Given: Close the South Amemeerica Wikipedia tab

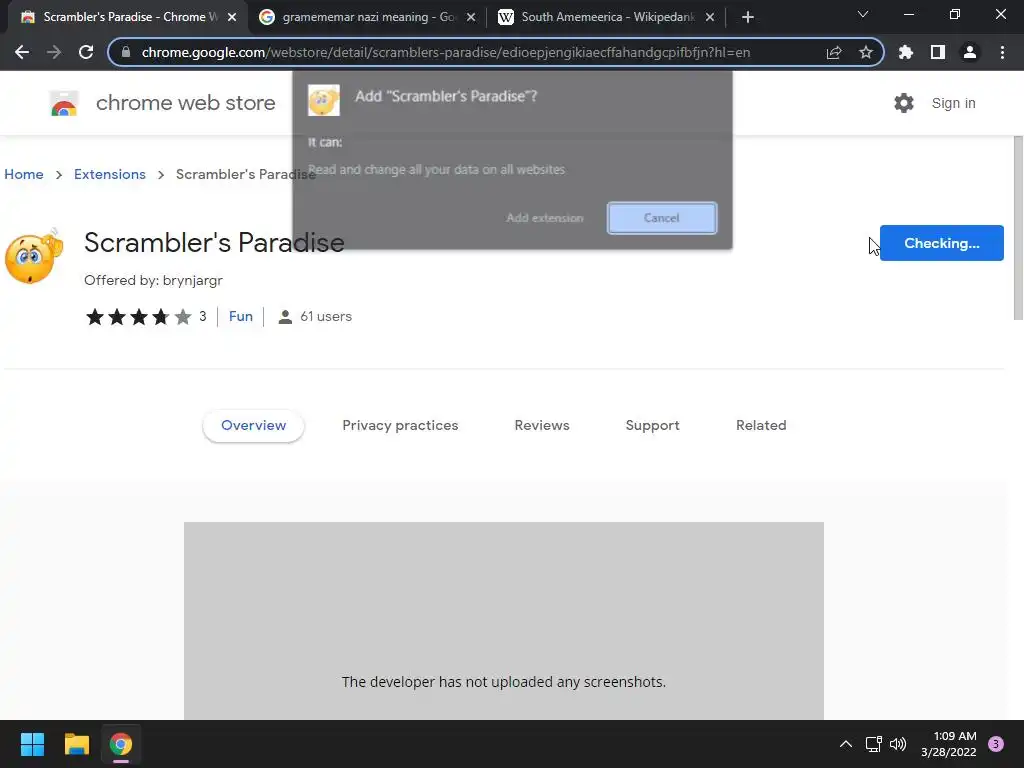Looking at the screenshot, I should point(710,17).
